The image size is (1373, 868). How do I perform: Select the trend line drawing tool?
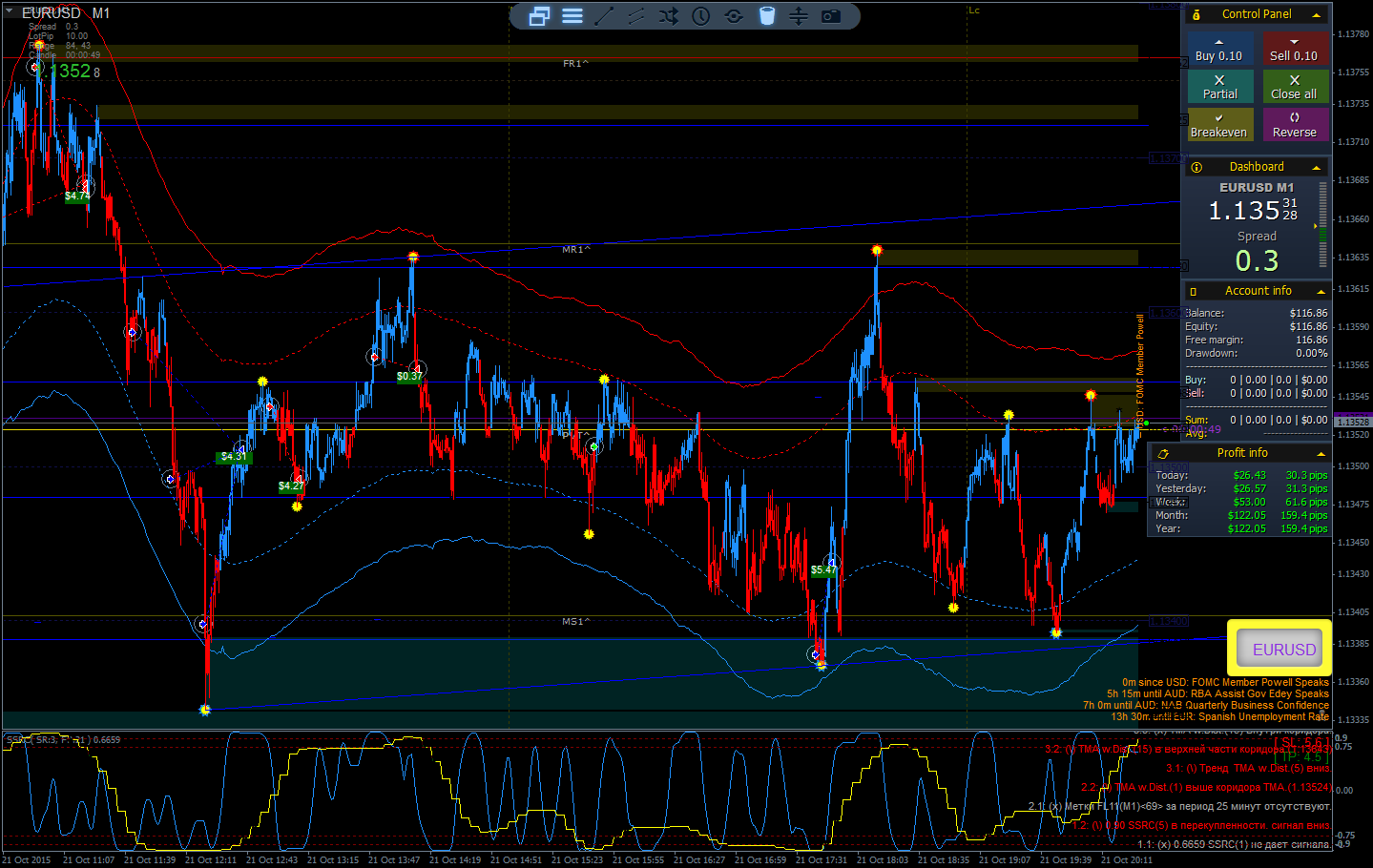[x=604, y=16]
